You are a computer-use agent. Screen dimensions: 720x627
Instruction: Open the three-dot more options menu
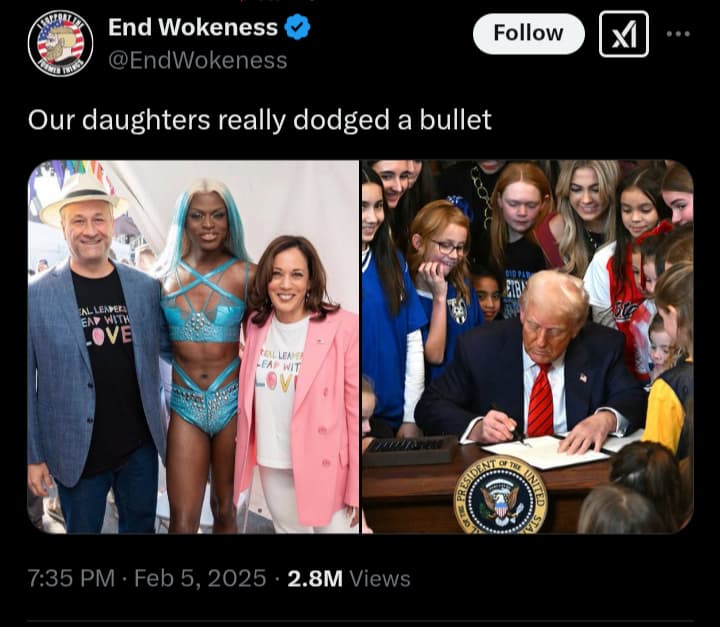(x=679, y=34)
